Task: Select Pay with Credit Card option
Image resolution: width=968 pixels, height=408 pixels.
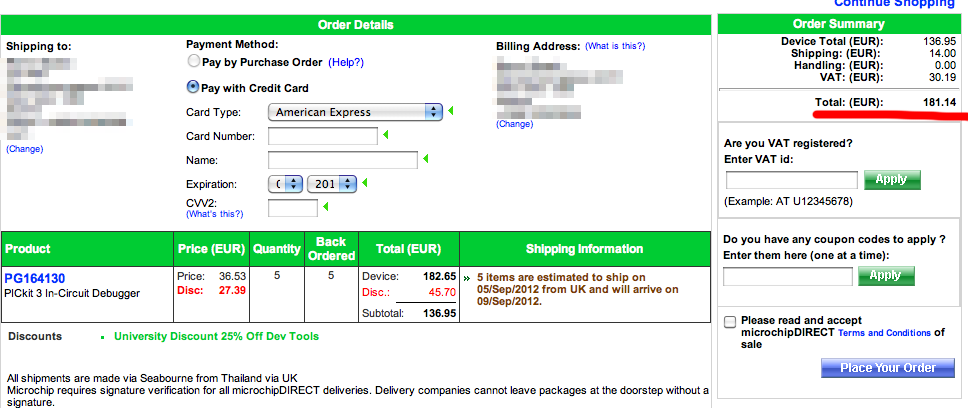Action: [194, 88]
